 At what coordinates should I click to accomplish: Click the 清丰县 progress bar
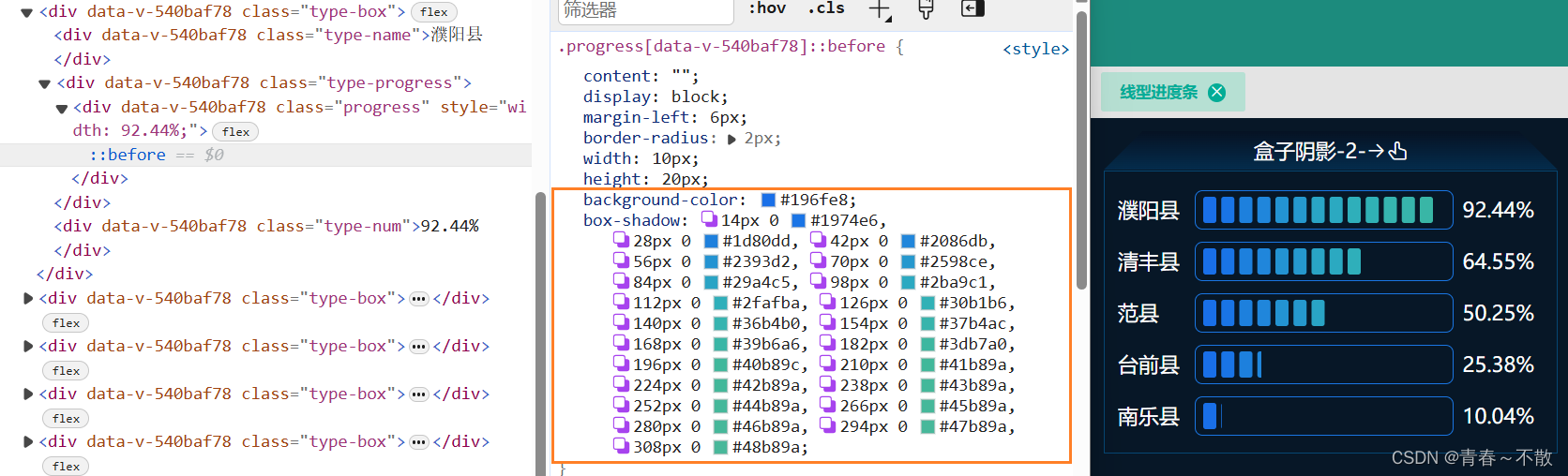pyautogui.click(x=1323, y=261)
